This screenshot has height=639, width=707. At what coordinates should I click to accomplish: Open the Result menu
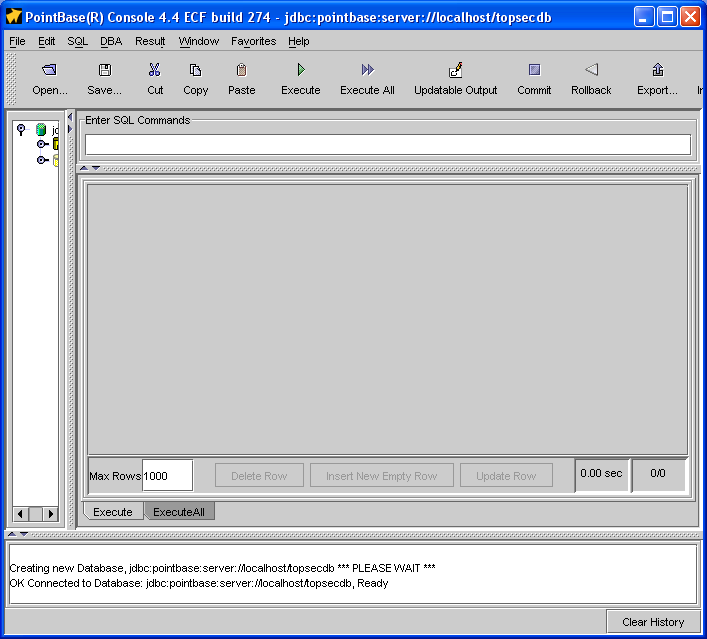150,41
